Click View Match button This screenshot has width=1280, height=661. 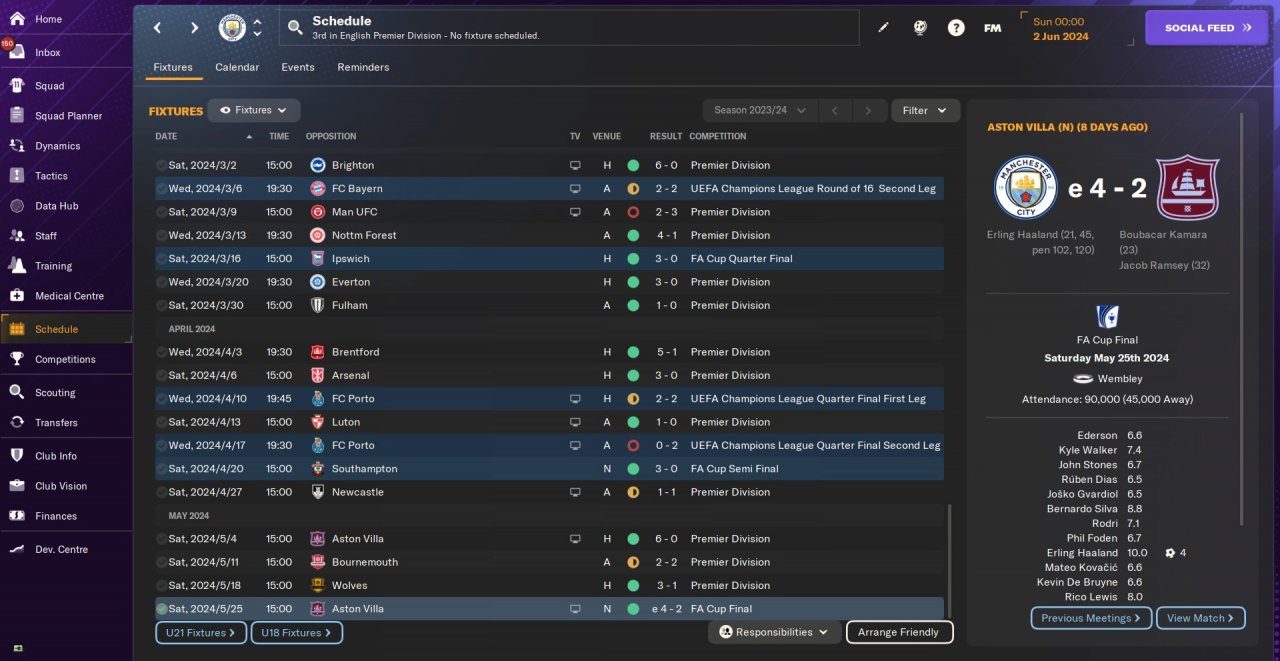1200,618
